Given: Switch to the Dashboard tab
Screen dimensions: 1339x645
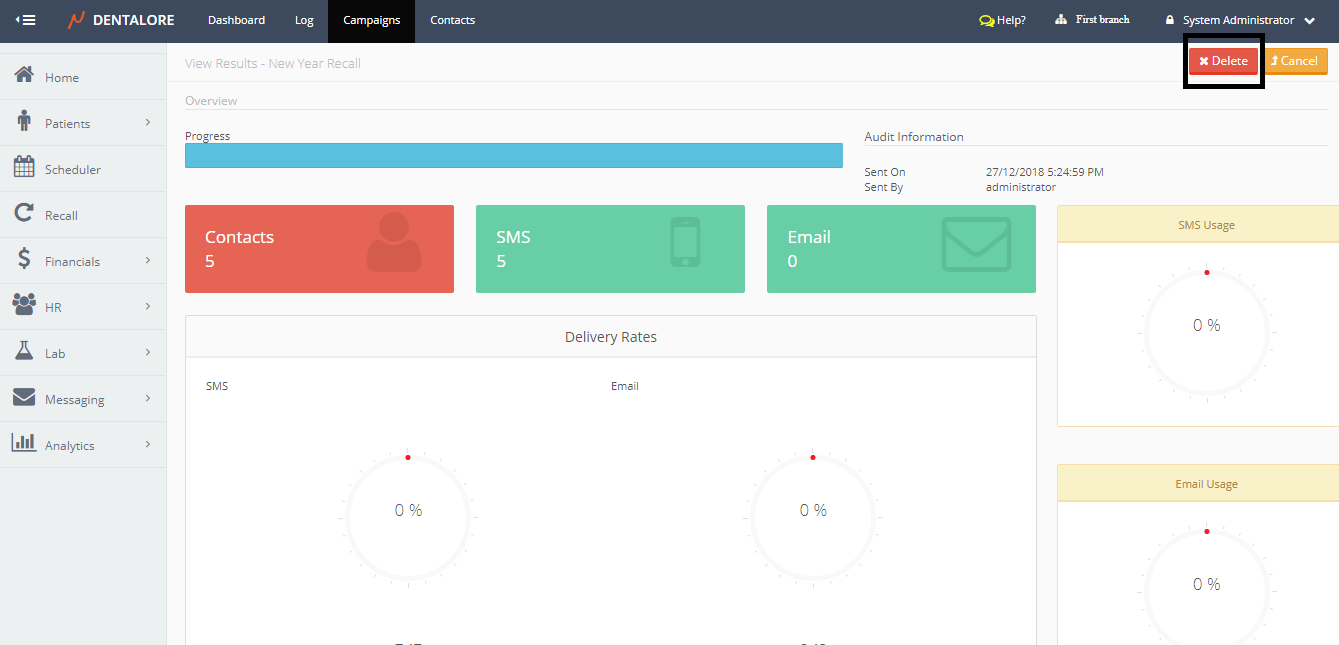Looking at the screenshot, I should point(236,20).
